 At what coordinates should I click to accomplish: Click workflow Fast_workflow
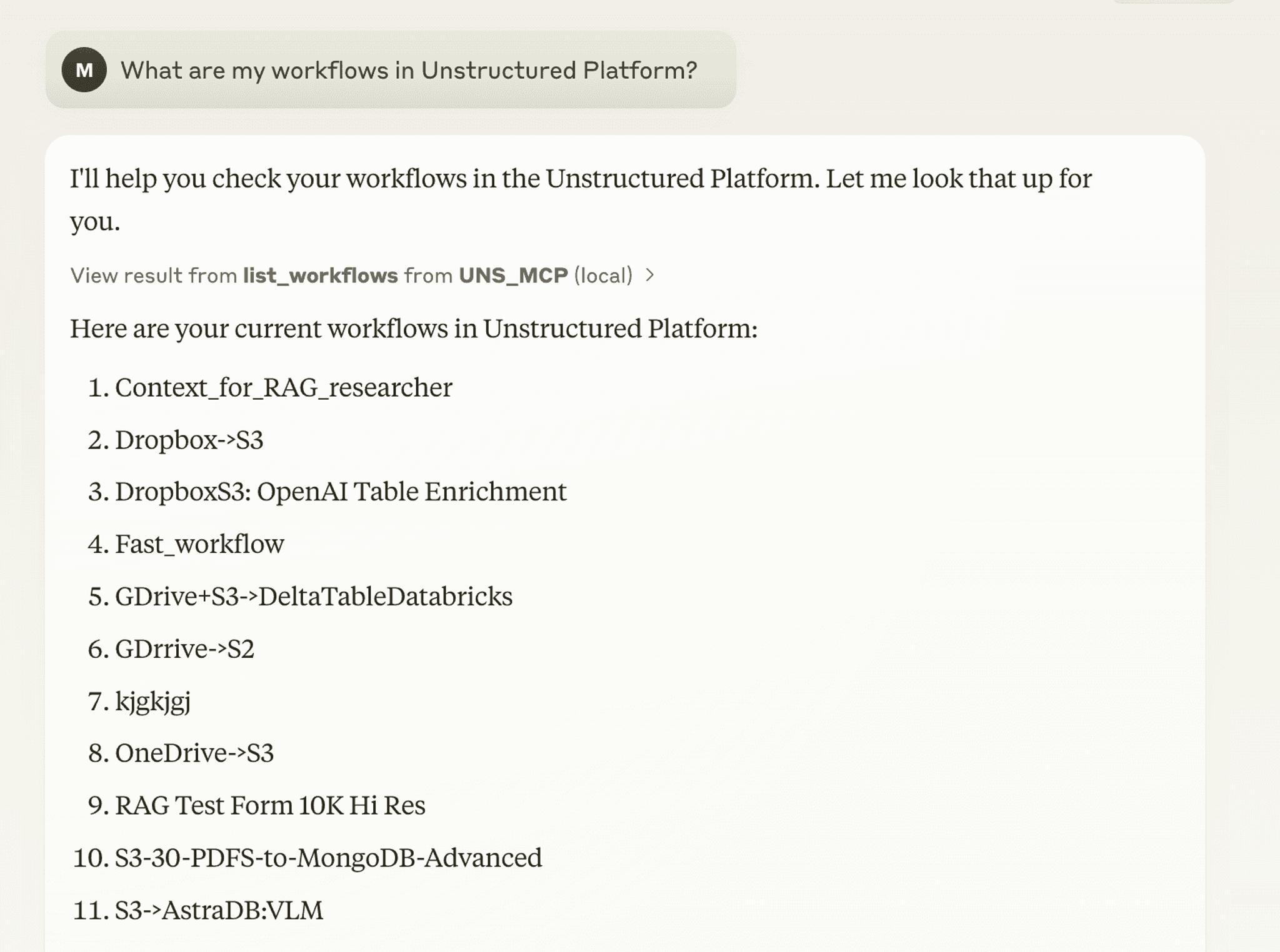pos(199,545)
